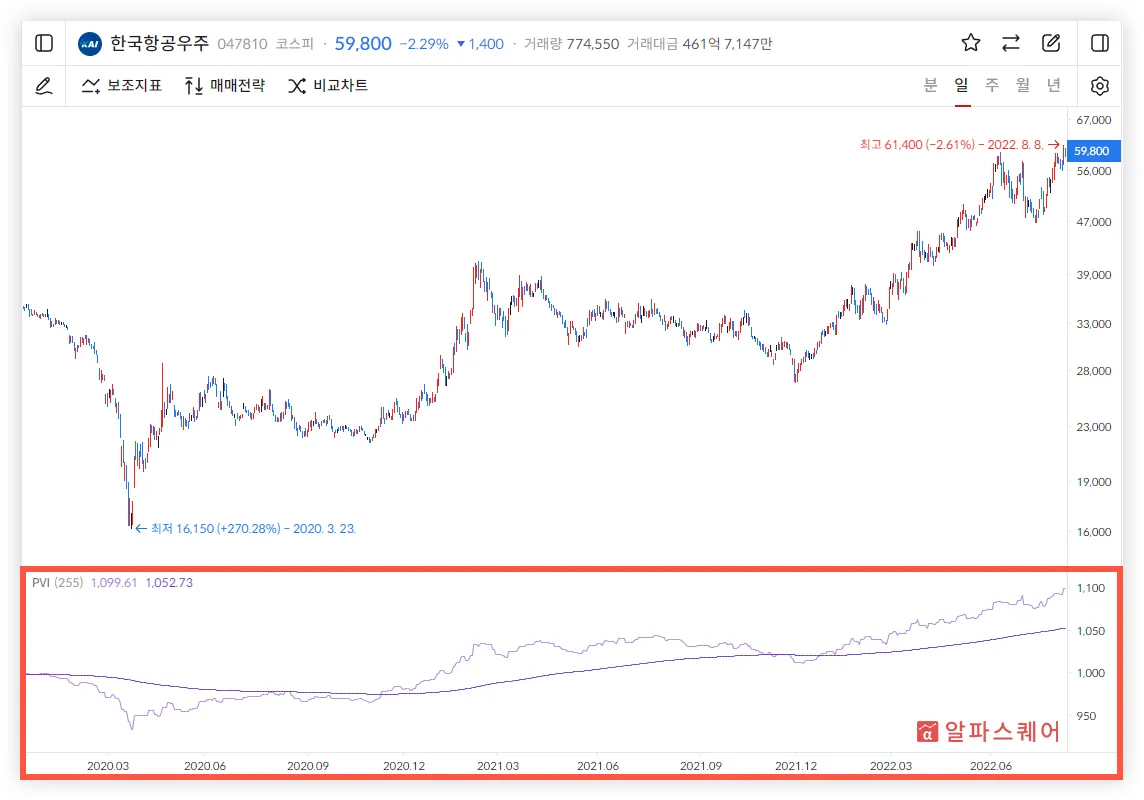The height and width of the screenshot is (800, 1144).
Task: Toggle the left sidebar panel icon
Action: [44, 43]
